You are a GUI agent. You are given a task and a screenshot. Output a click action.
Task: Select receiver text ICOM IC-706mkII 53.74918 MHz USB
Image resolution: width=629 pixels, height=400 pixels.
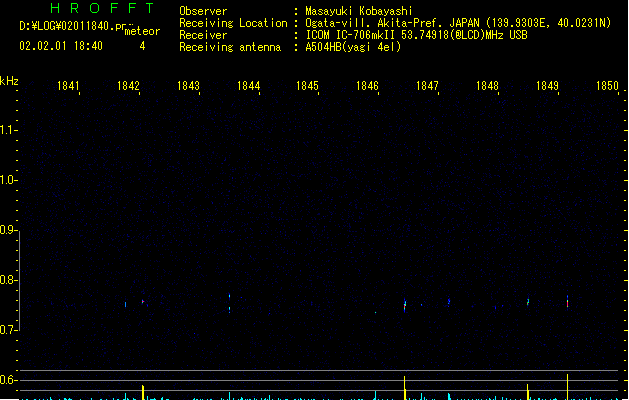(x=416, y=35)
